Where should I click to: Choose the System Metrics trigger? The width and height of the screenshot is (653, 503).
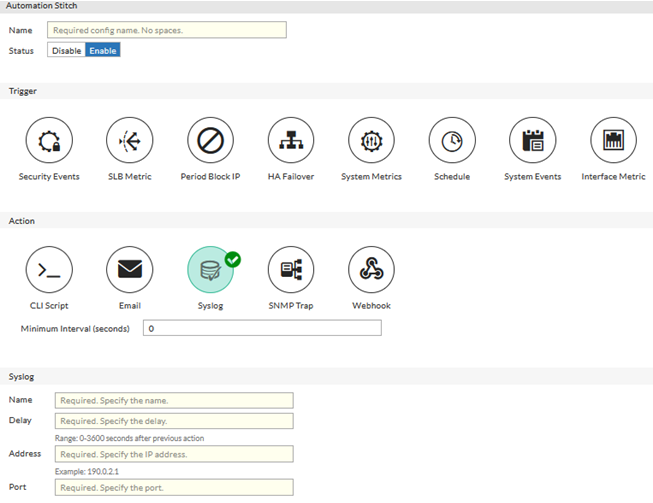click(371, 142)
